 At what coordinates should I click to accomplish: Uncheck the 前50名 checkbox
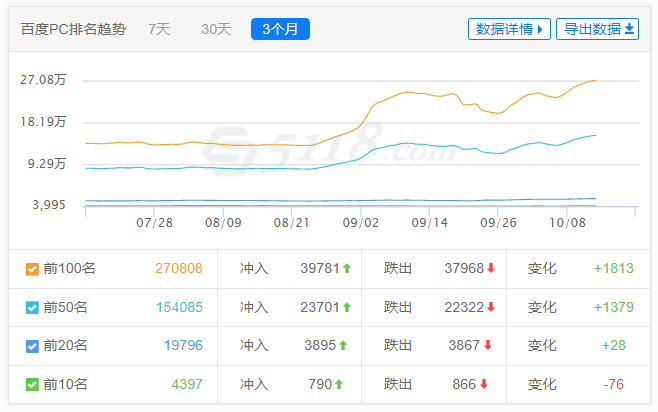pyautogui.click(x=32, y=308)
